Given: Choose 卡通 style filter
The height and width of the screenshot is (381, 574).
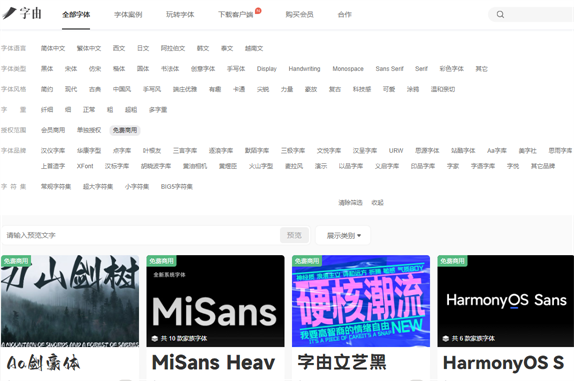Looking at the screenshot, I should [x=239, y=89].
